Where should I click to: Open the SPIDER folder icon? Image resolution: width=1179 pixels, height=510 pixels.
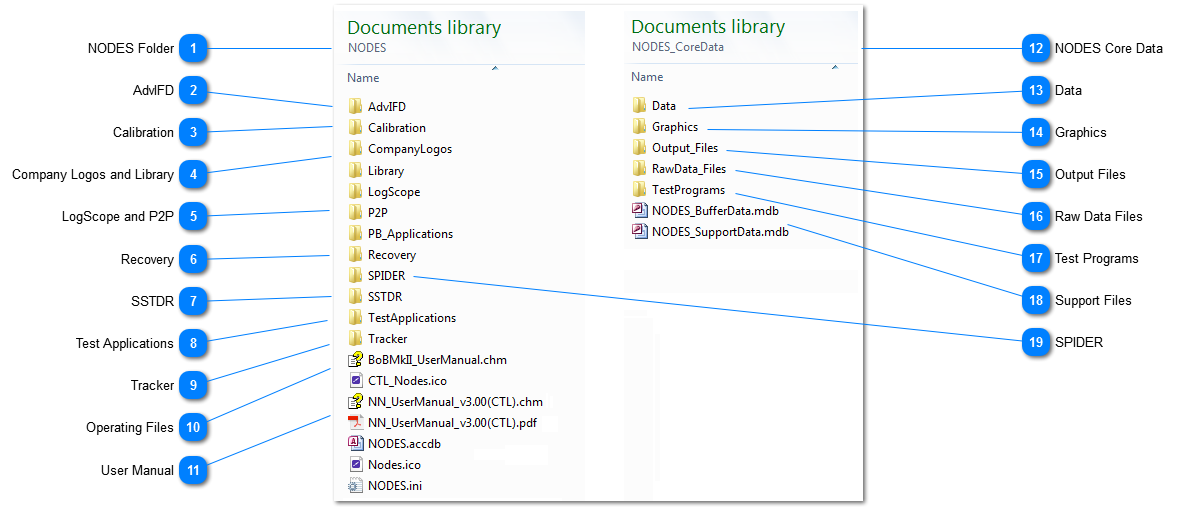[x=356, y=276]
